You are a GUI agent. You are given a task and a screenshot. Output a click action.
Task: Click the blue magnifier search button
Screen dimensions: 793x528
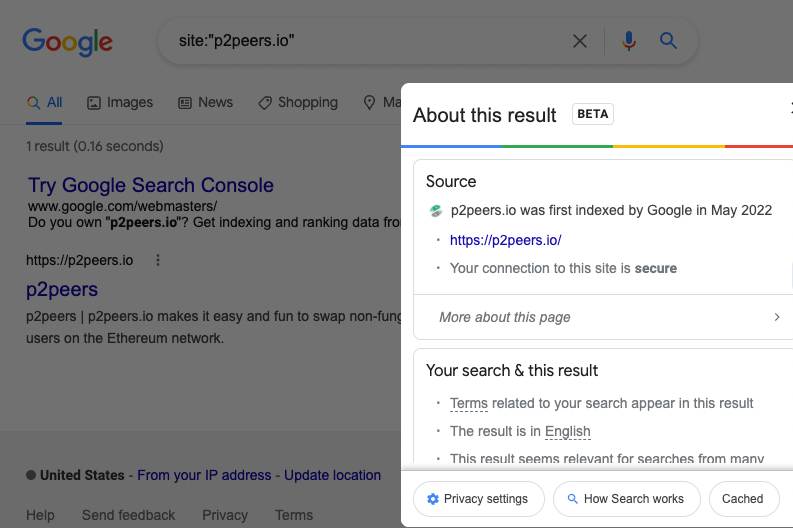(668, 40)
